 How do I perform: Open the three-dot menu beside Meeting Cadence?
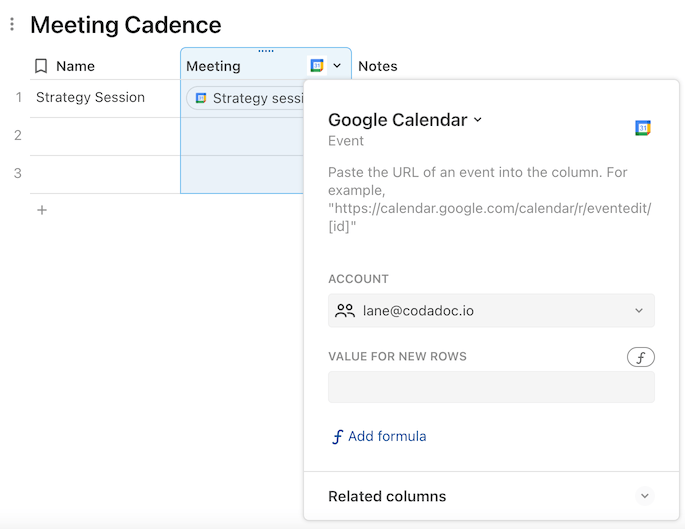[x=12, y=24]
